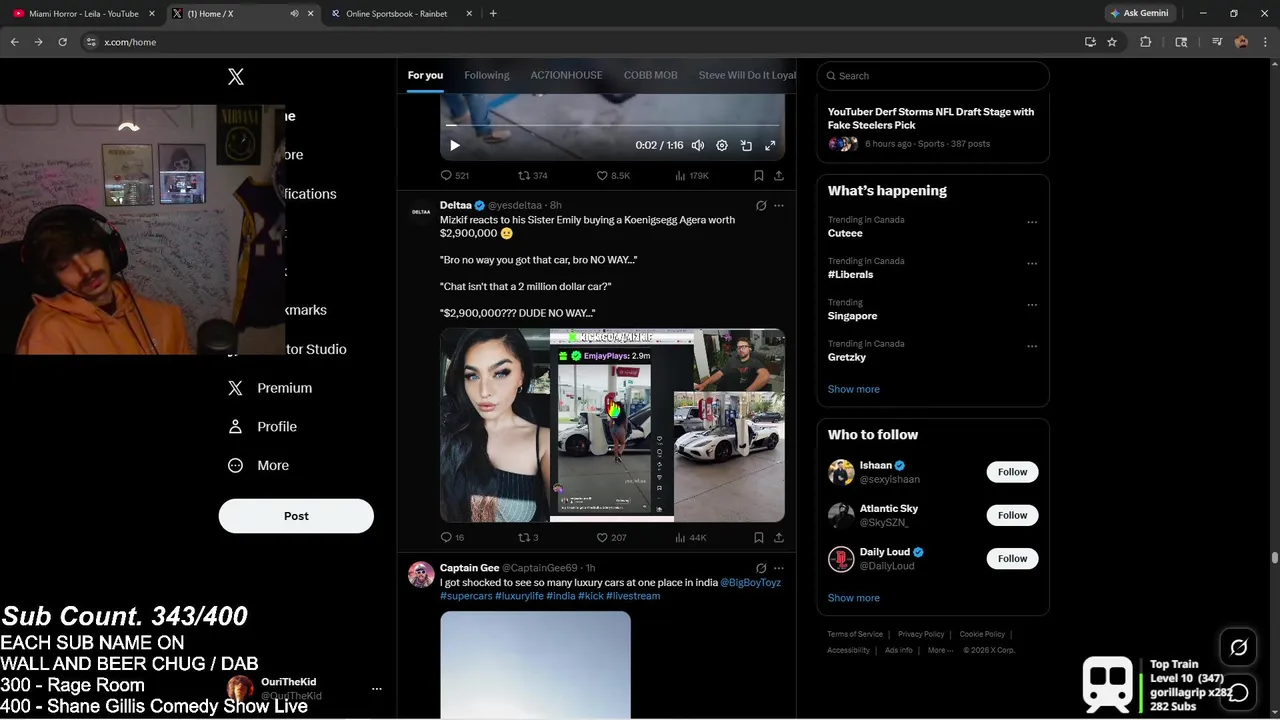
Task: Click @BigBoyToyz mention link
Action: (750, 582)
